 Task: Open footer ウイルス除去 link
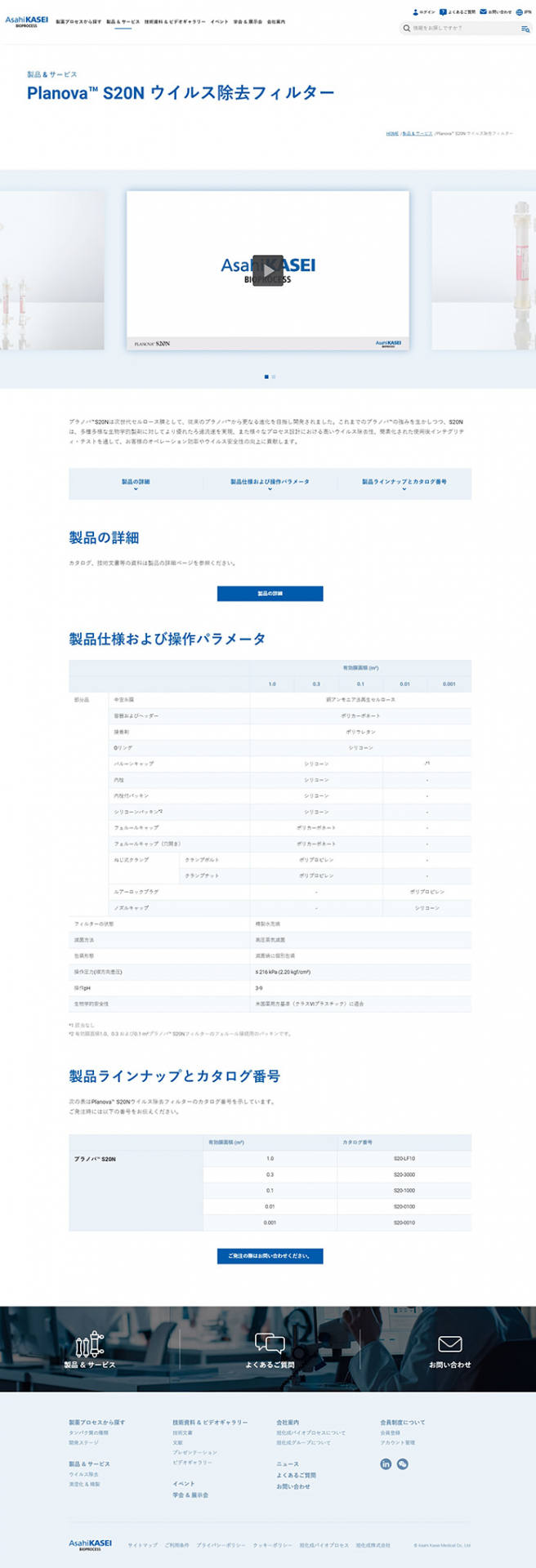click(x=83, y=1474)
